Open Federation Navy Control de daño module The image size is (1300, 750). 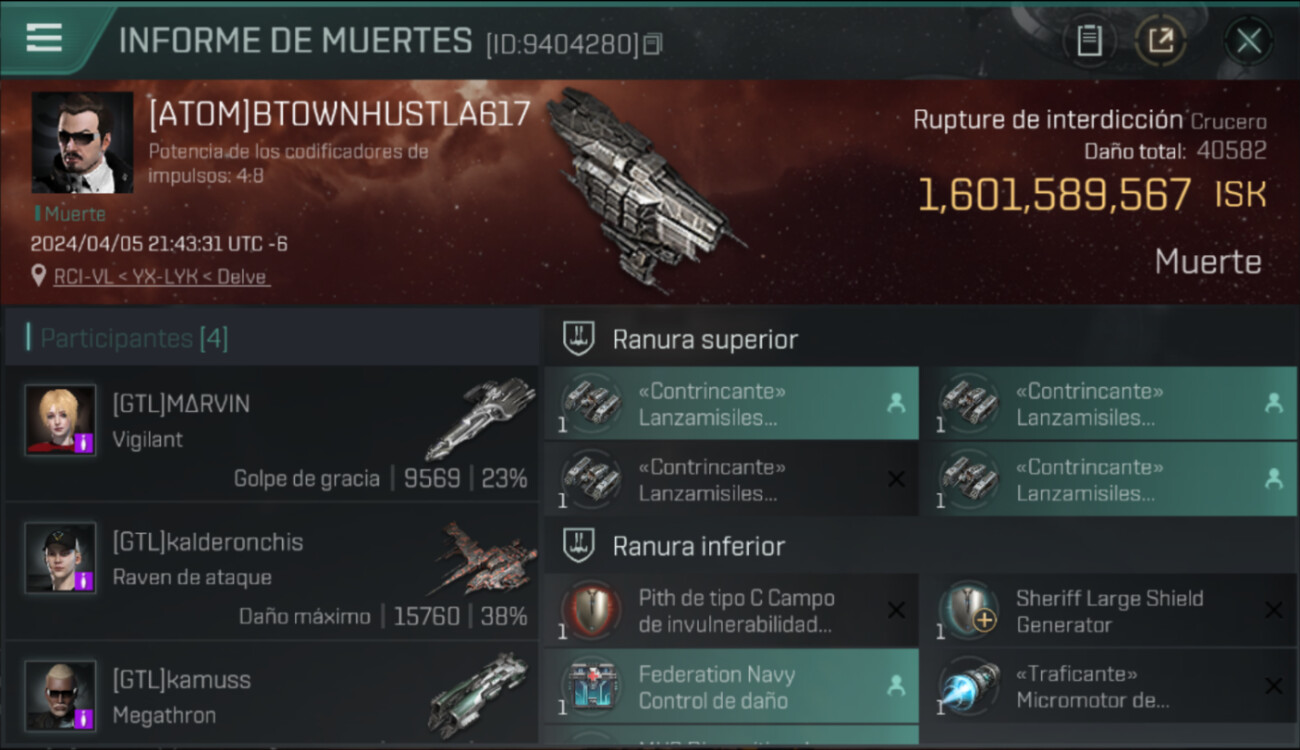[732, 687]
